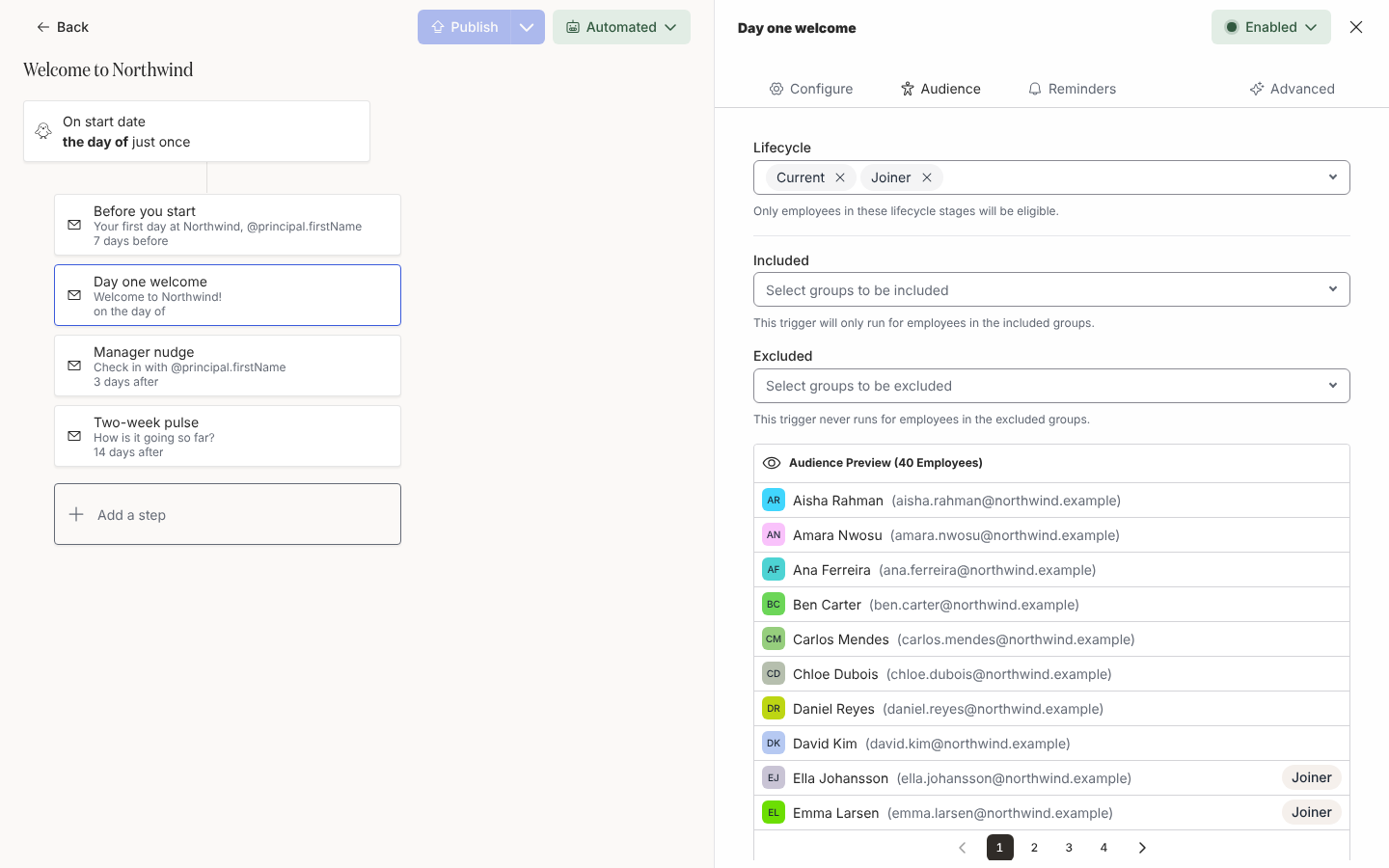Click the envelope icon on Manager nudge step
1389x868 pixels.
pyautogui.click(x=74, y=366)
